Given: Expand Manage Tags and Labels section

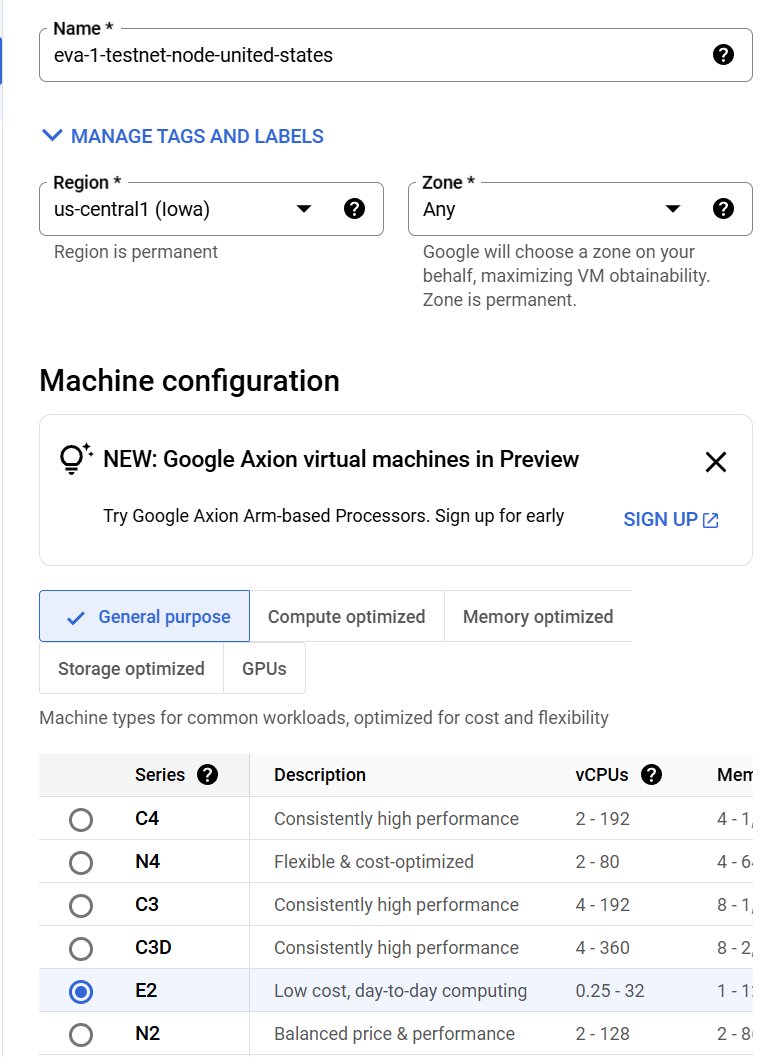Looking at the screenshot, I should [x=183, y=136].
